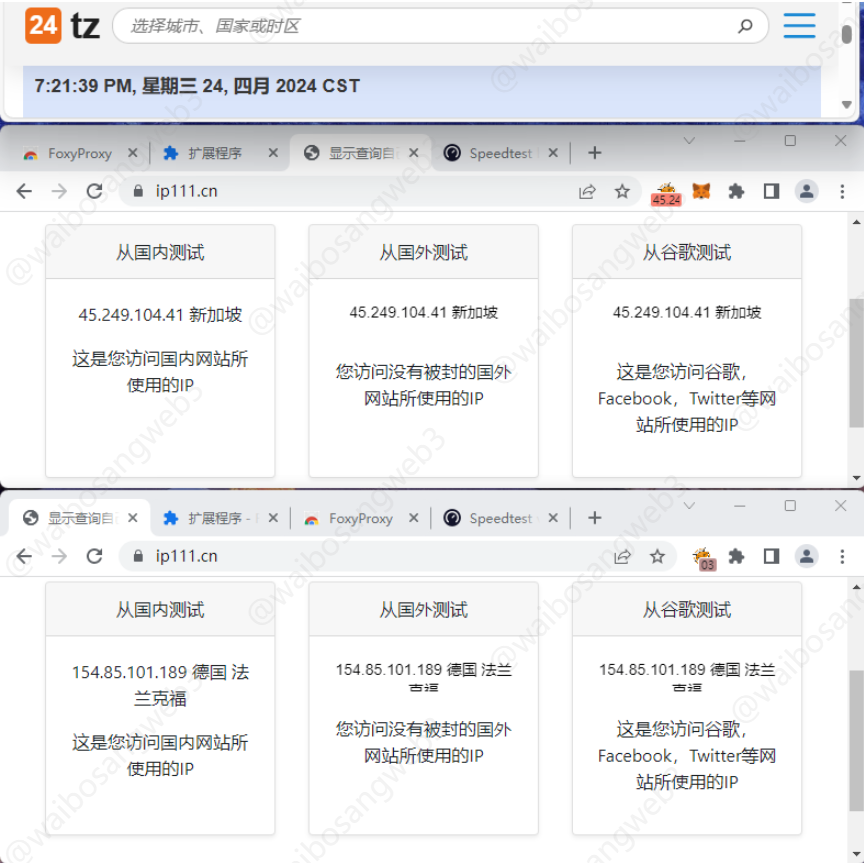Select 45.249.104.41 新加坡 under 从国内测试

[160, 315]
